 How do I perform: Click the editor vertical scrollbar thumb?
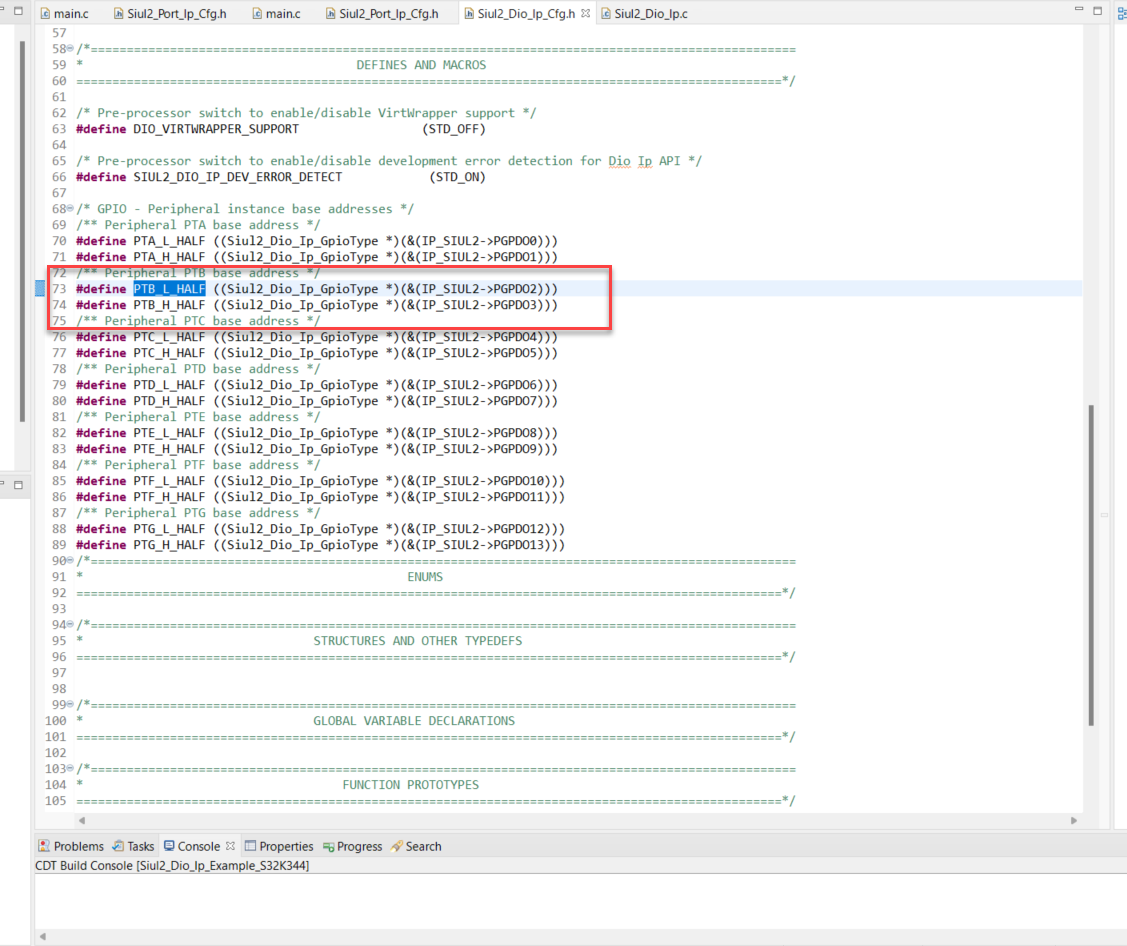(x=1091, y=566)
